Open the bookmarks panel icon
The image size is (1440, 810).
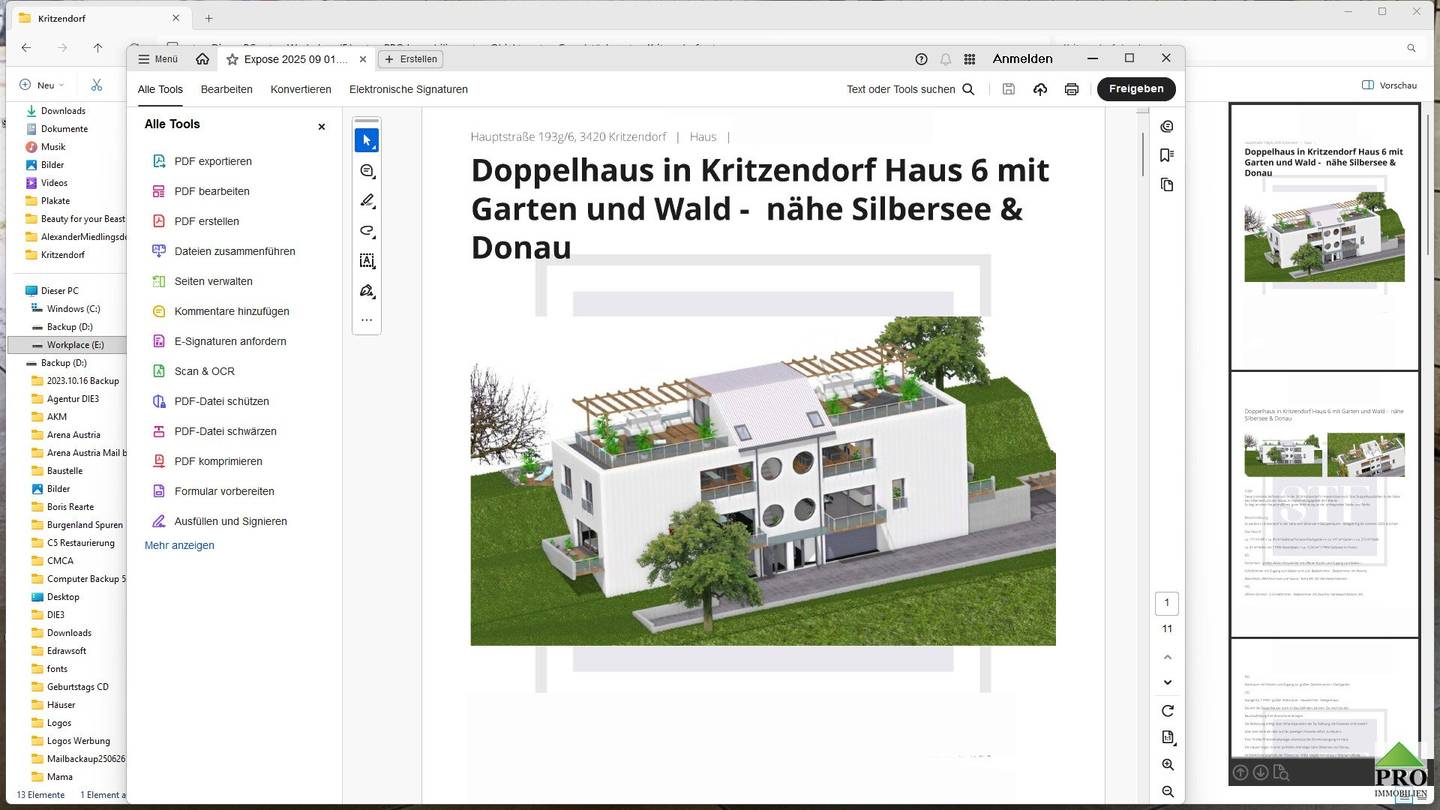[1167, 155]
